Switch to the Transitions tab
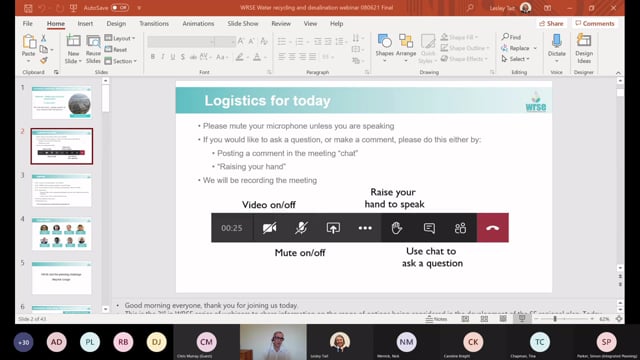The height and width of the screenshot is (360, 640). coord(154,24)
